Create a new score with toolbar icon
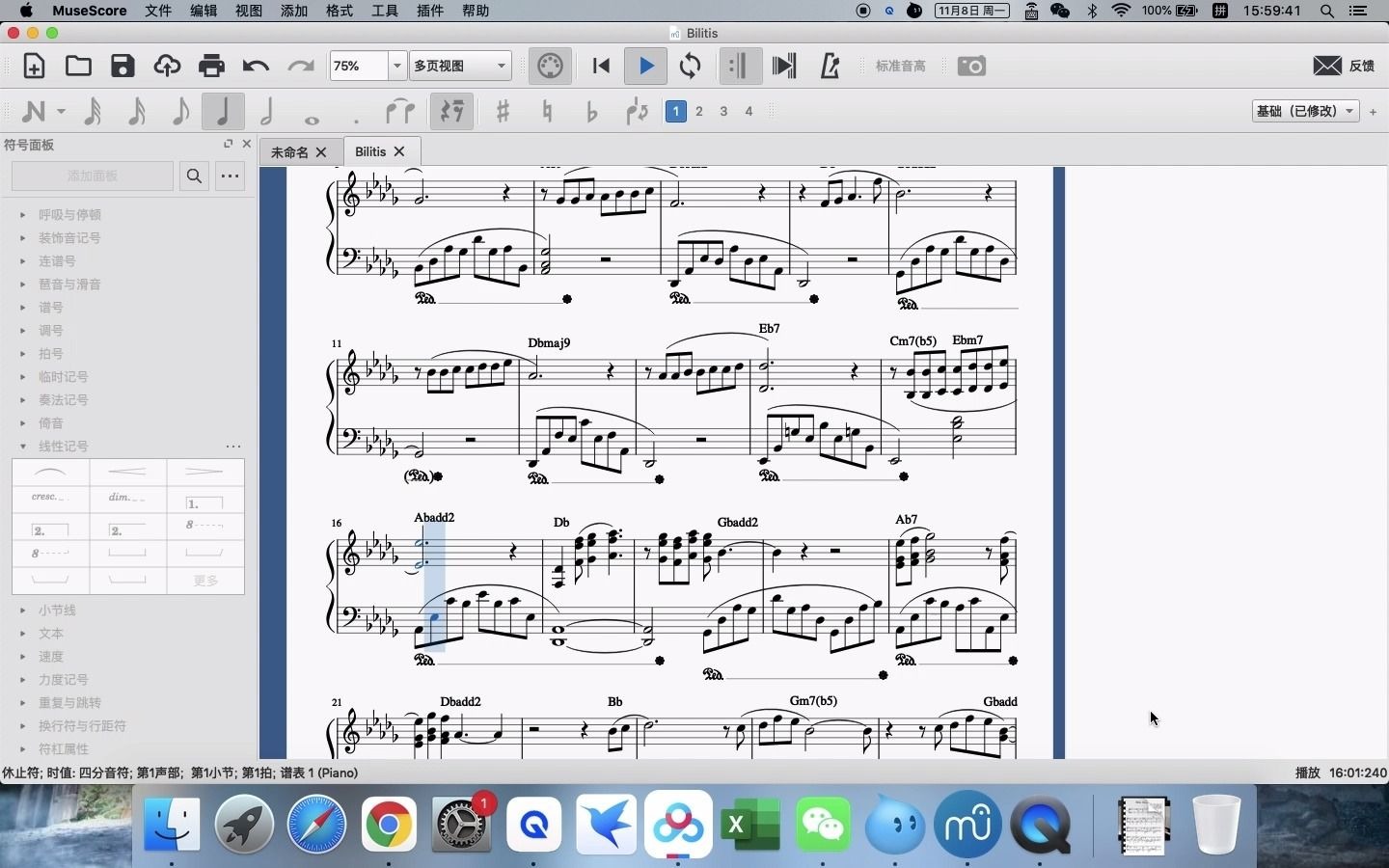The image size is (1389, 868). (34, 66)
